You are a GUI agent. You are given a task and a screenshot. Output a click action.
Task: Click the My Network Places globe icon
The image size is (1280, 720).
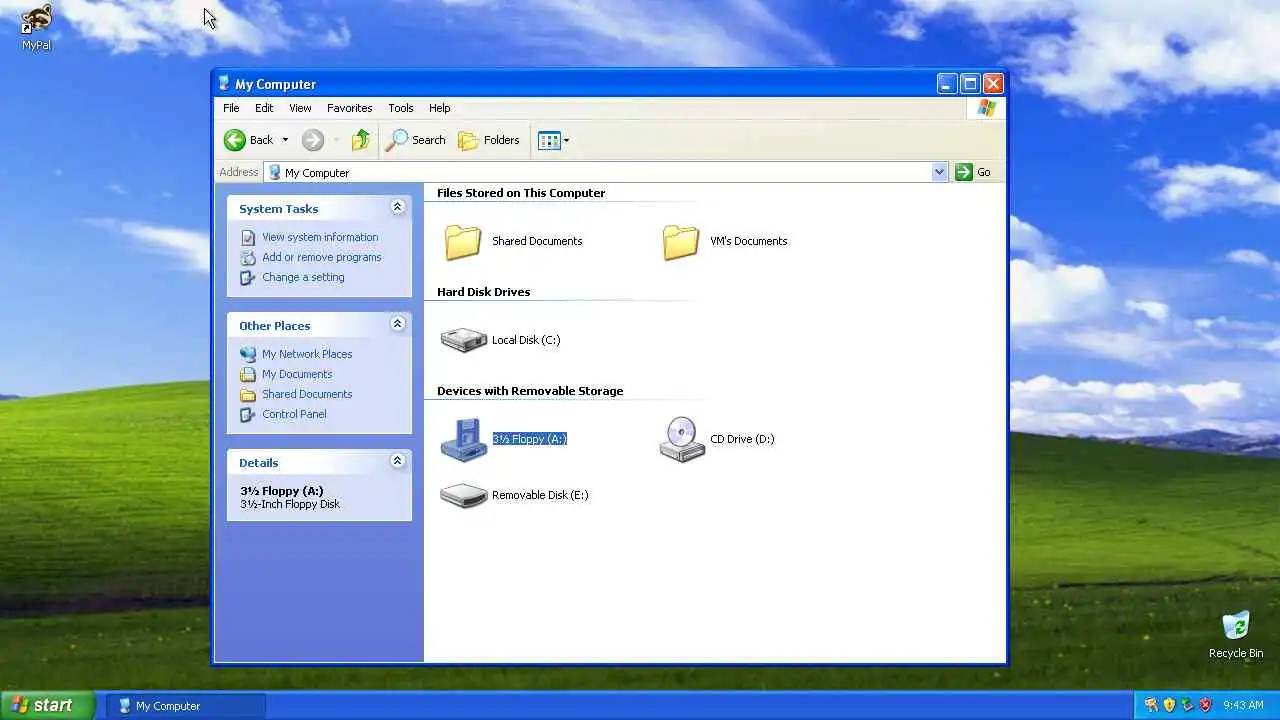coord(248,354)
